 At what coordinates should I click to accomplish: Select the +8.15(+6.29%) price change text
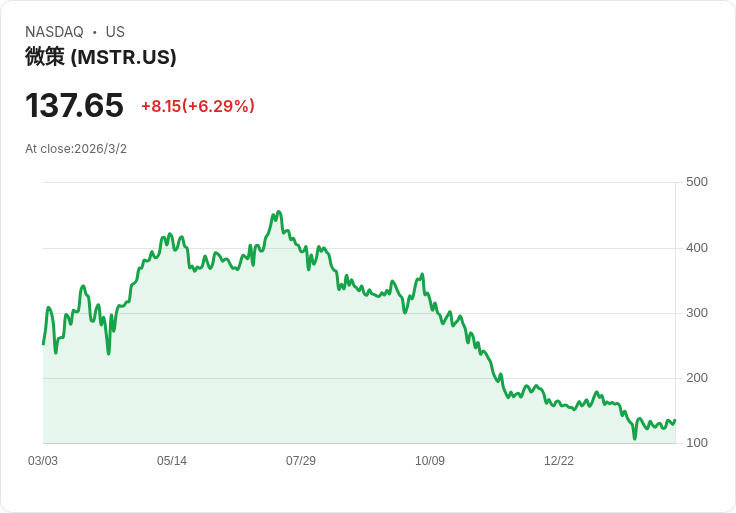(198, 106)
